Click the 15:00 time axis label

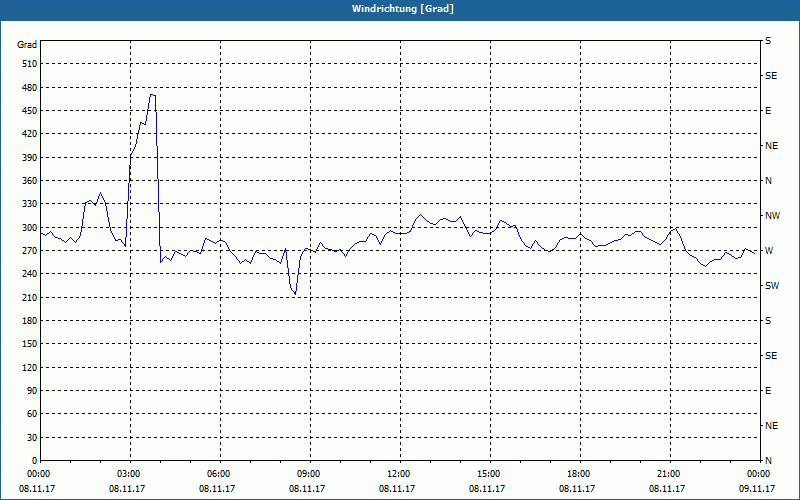488,474
